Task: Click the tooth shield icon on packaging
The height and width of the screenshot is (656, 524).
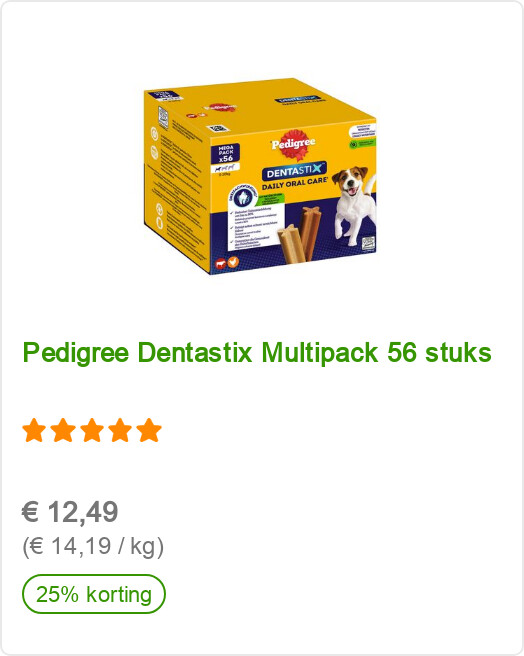Action: tap(242, 197)
